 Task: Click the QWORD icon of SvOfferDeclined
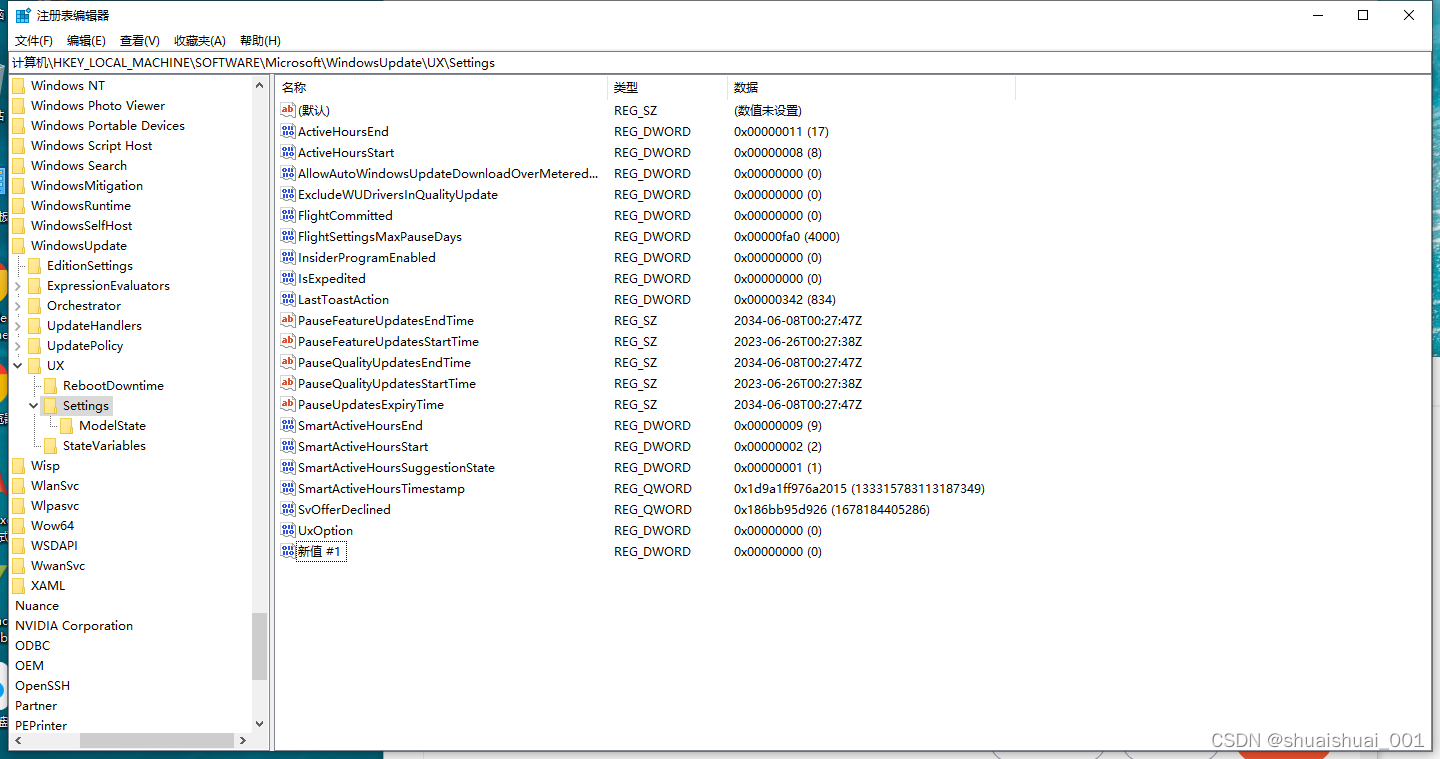pos(288,509)
